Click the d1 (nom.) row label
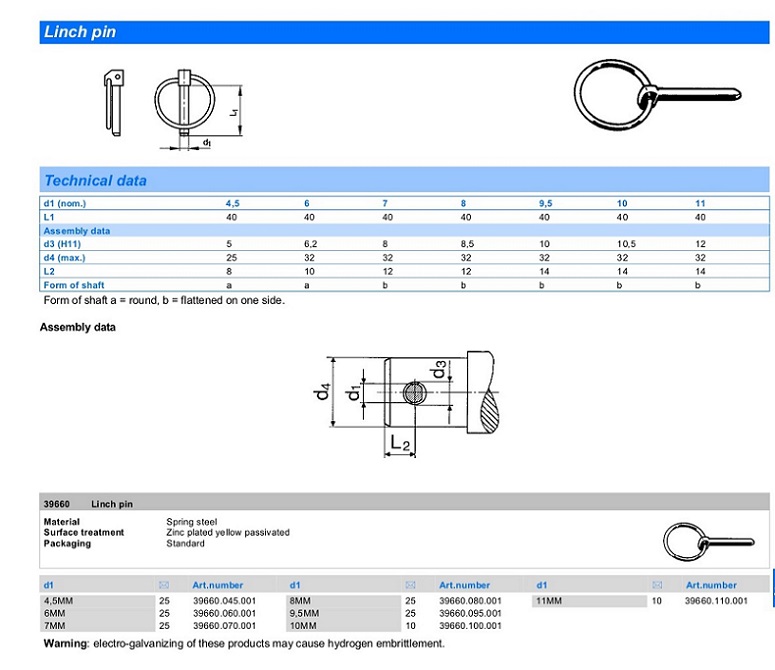Screen dimensions: 775x670 point(66,203)
